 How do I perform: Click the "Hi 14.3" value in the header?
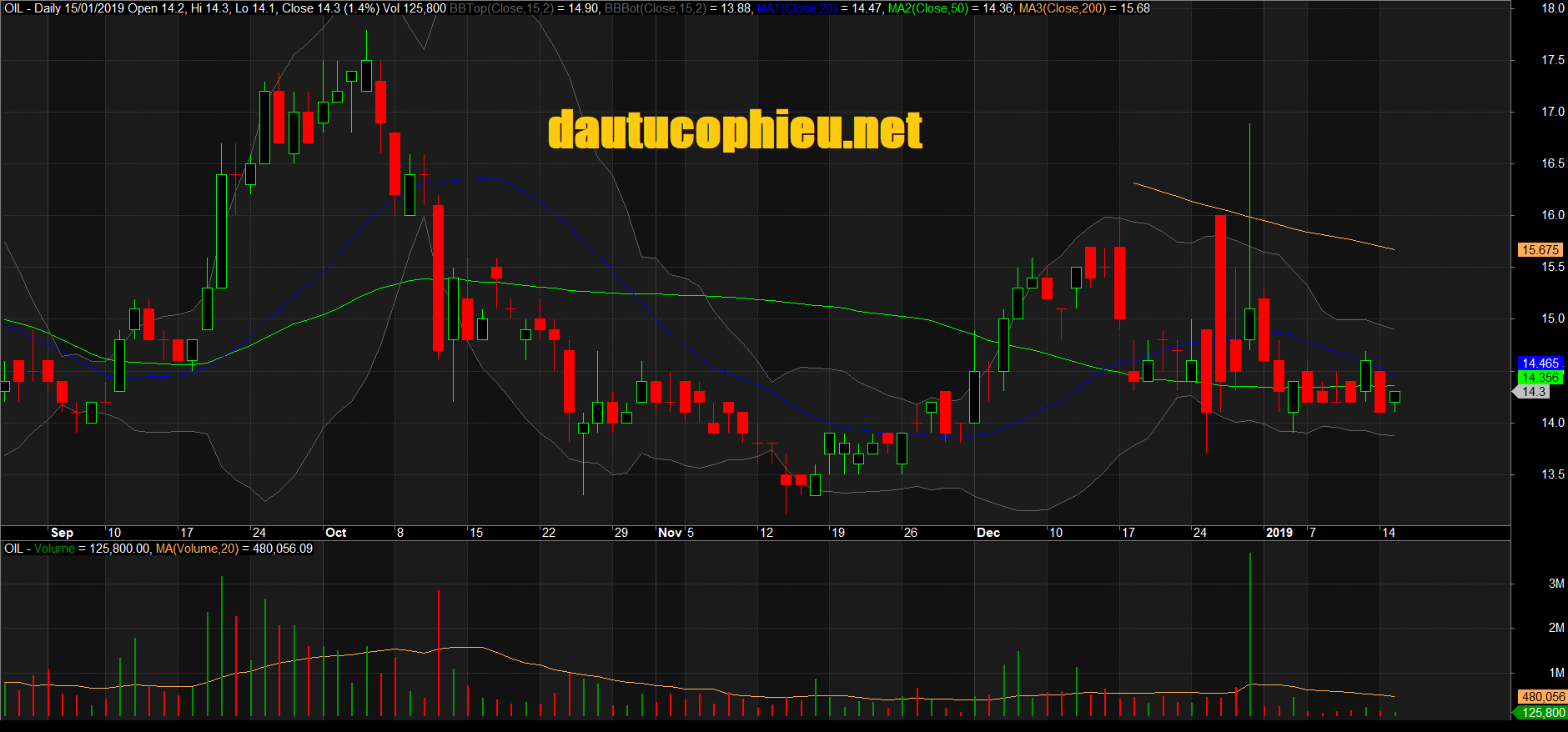pos(210,8)
